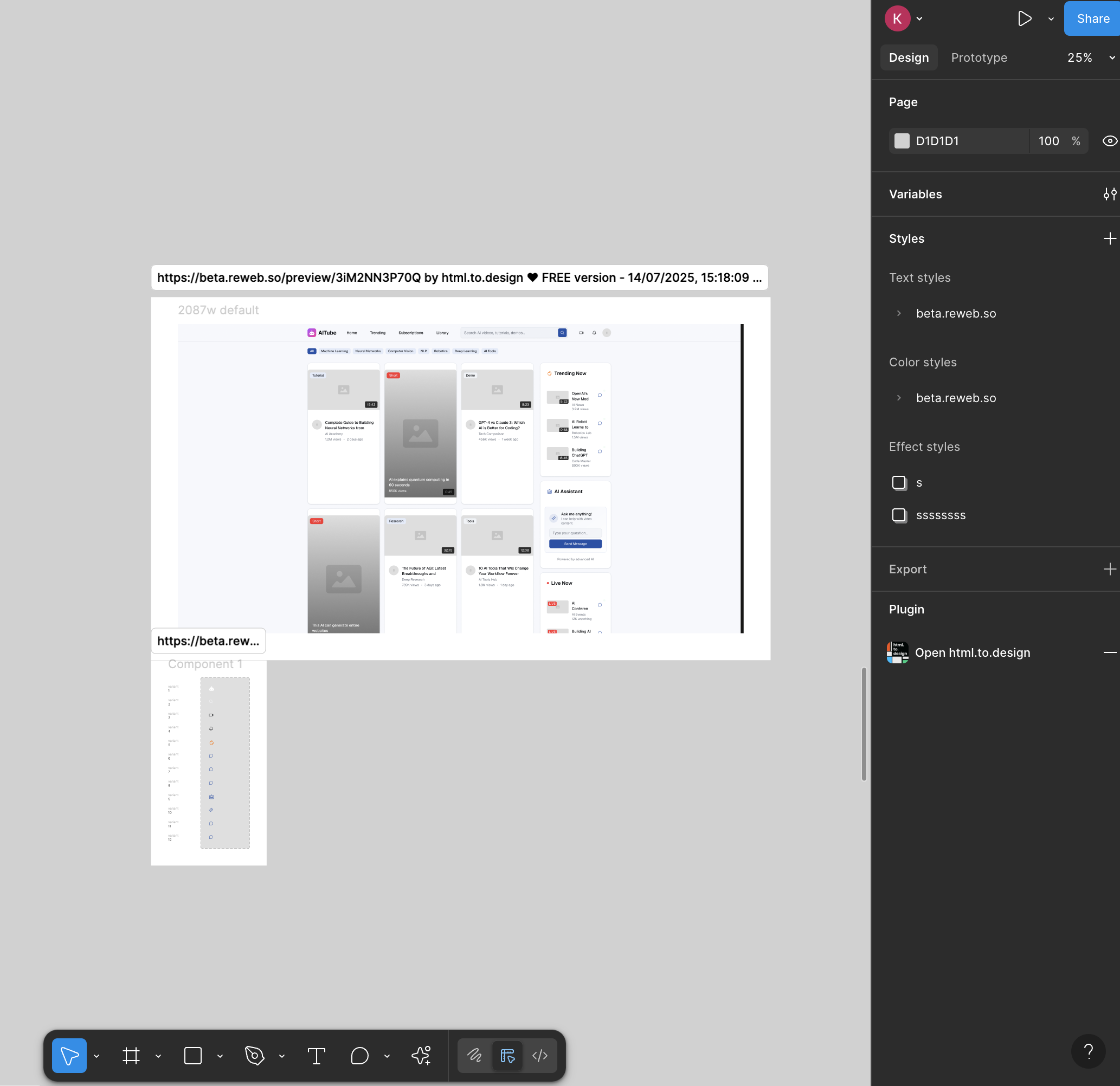Toggle page background color visibility eye
Image resolution: width=1120 pixels, height=1086 pixels.
(1109, 141)
